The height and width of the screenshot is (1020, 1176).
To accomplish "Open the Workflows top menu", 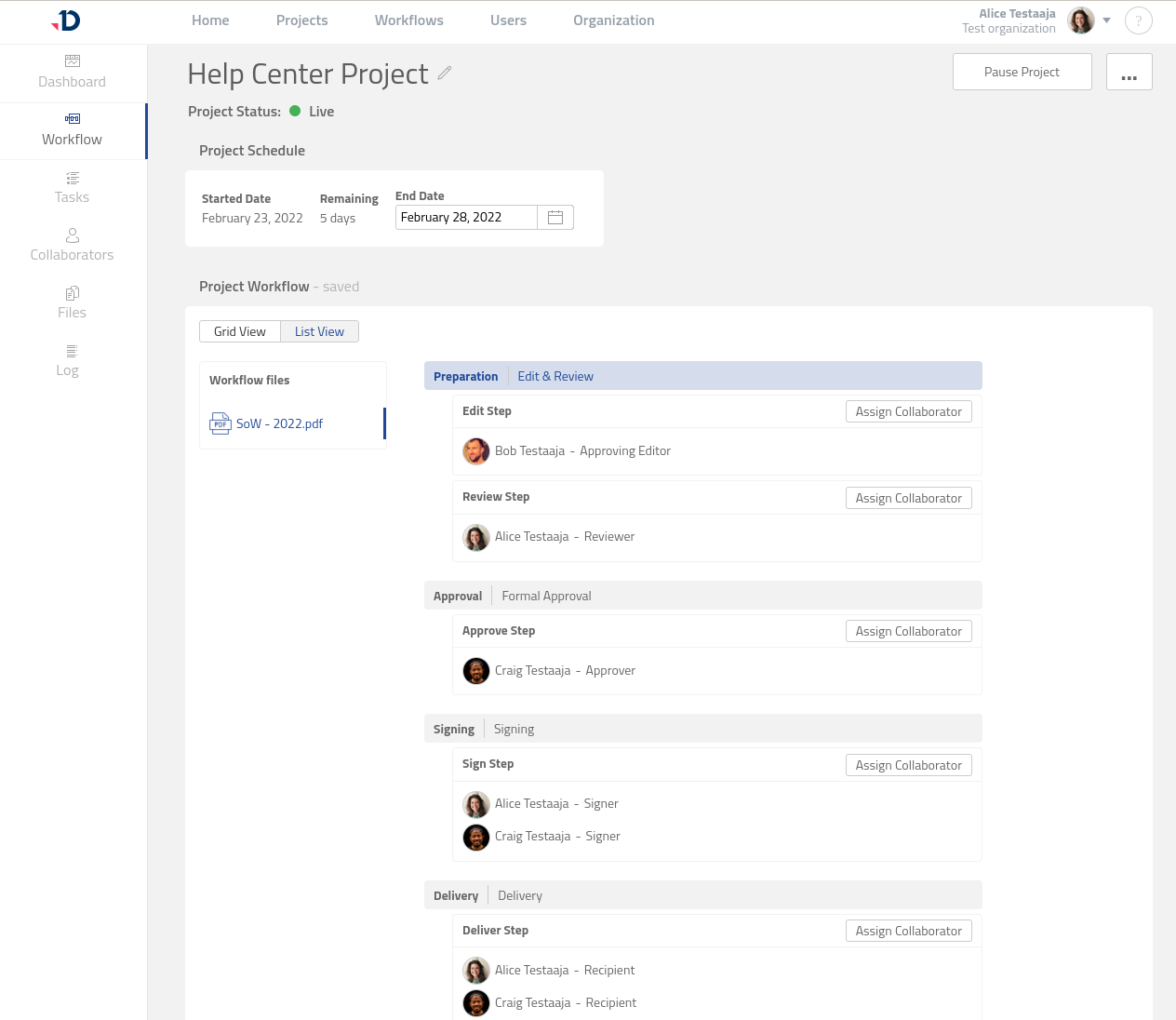I will tap(408, 20).
